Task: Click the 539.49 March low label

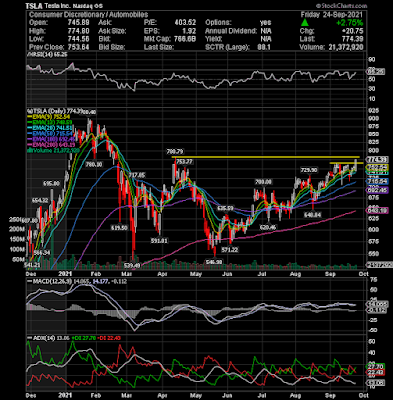Action: 131,265
